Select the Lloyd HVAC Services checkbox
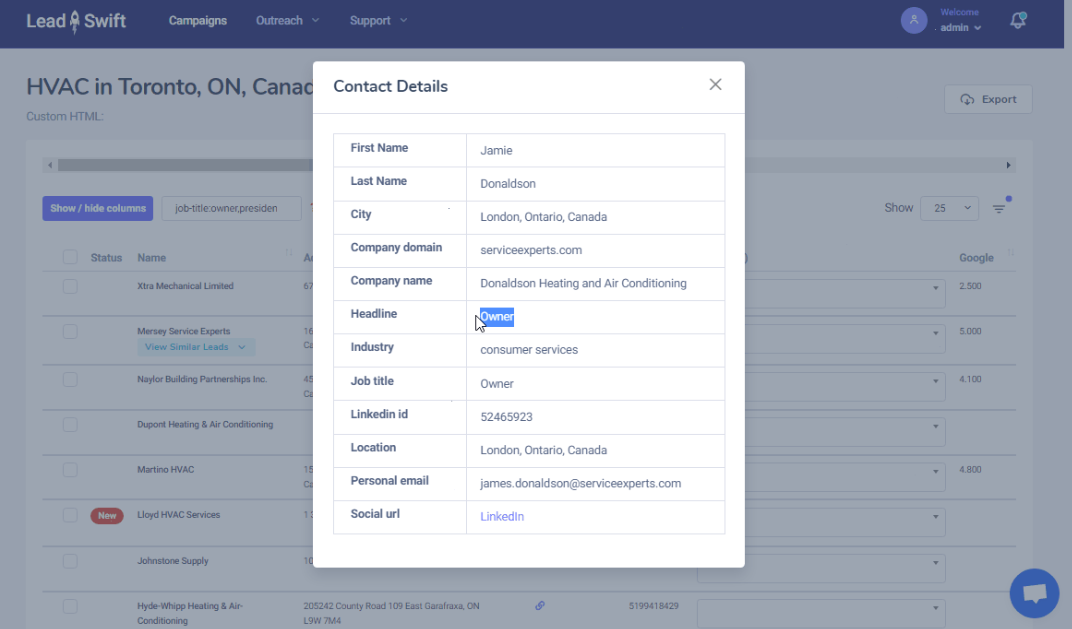1072x629 pixels. (69, 515)
